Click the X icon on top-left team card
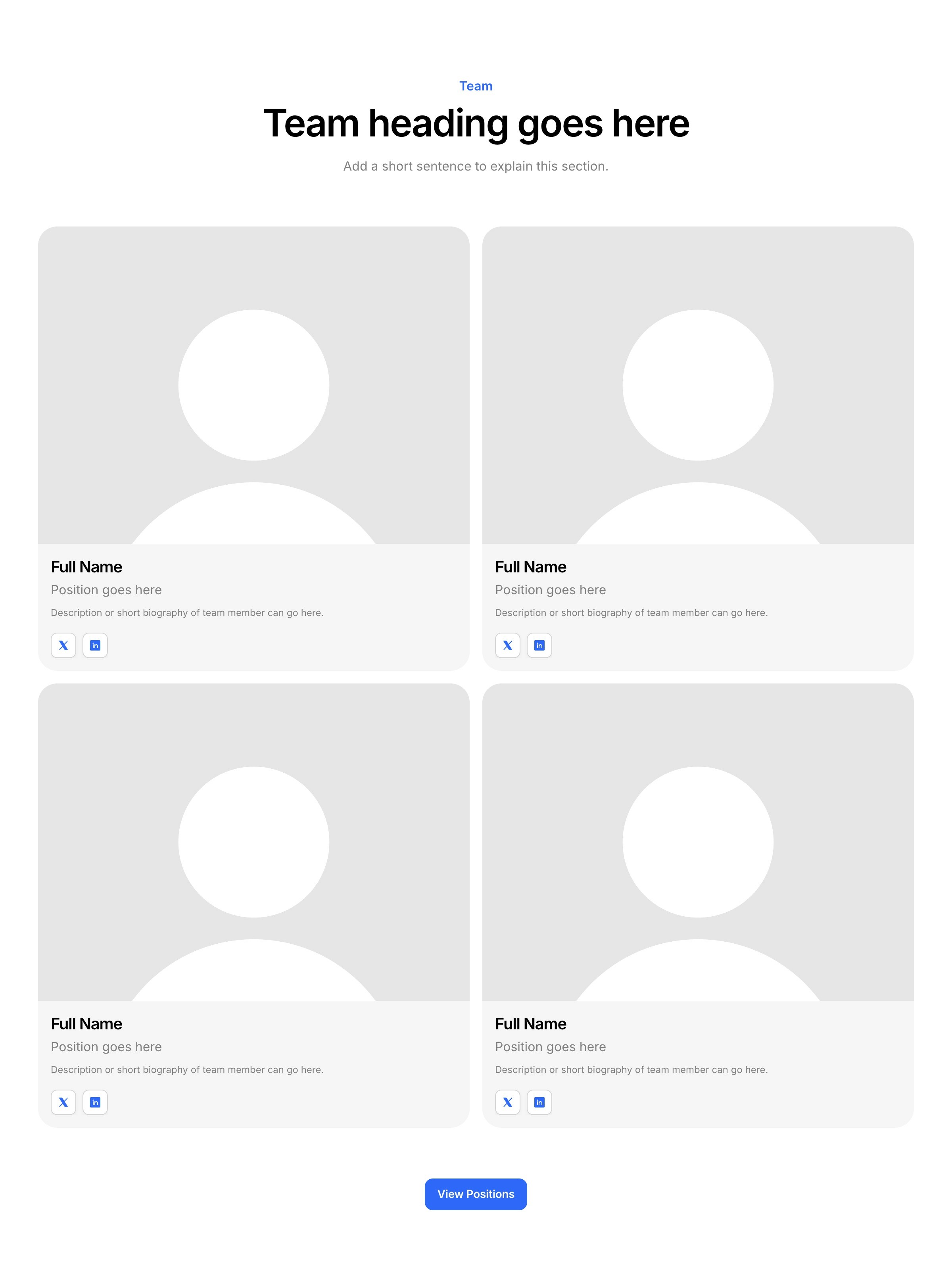The image size is (952, 1286). click(63, 645)
